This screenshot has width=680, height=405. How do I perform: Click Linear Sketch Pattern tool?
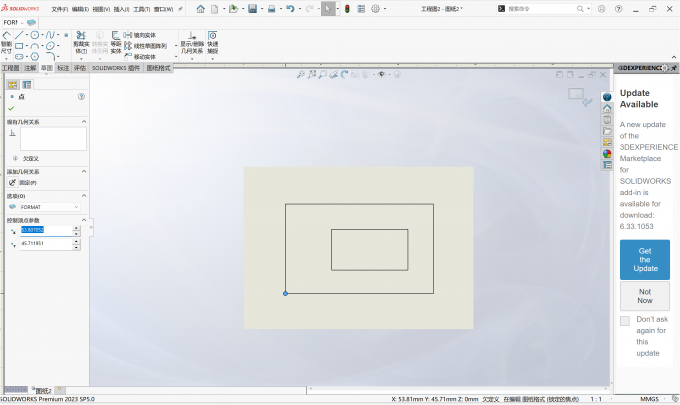pos(146,46)
